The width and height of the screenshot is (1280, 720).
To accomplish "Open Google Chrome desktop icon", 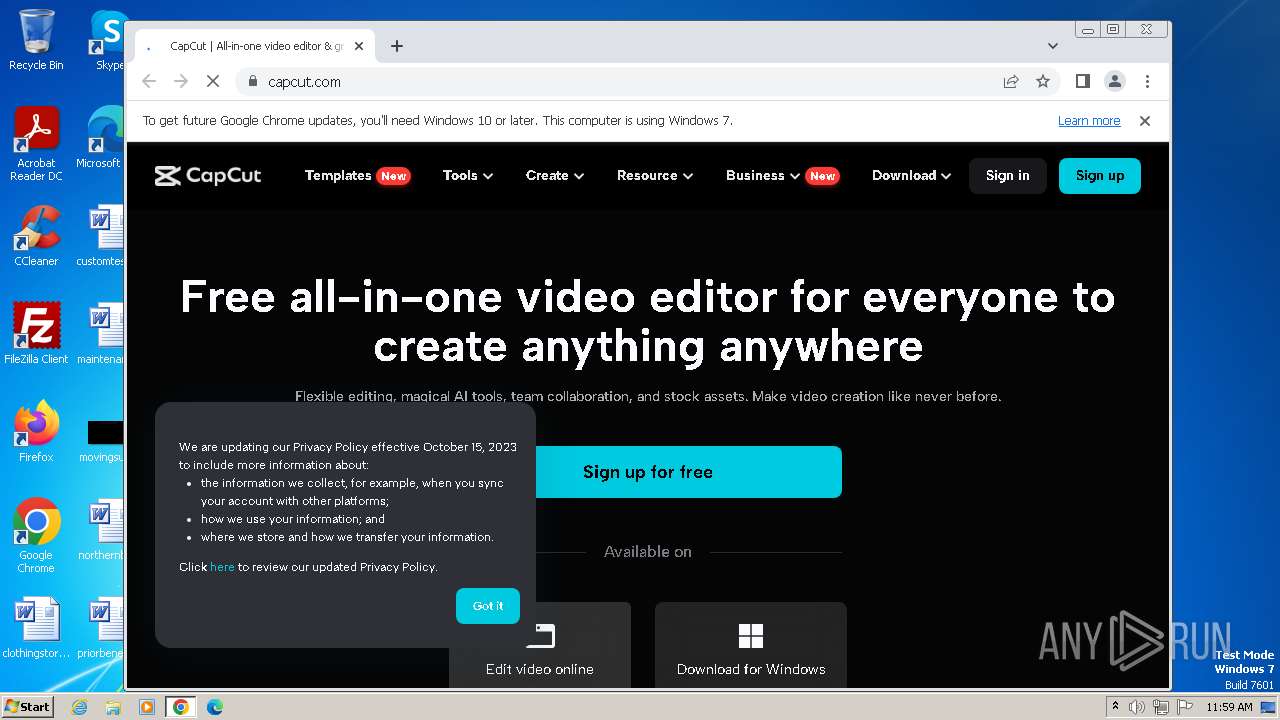I will point(36,536).
